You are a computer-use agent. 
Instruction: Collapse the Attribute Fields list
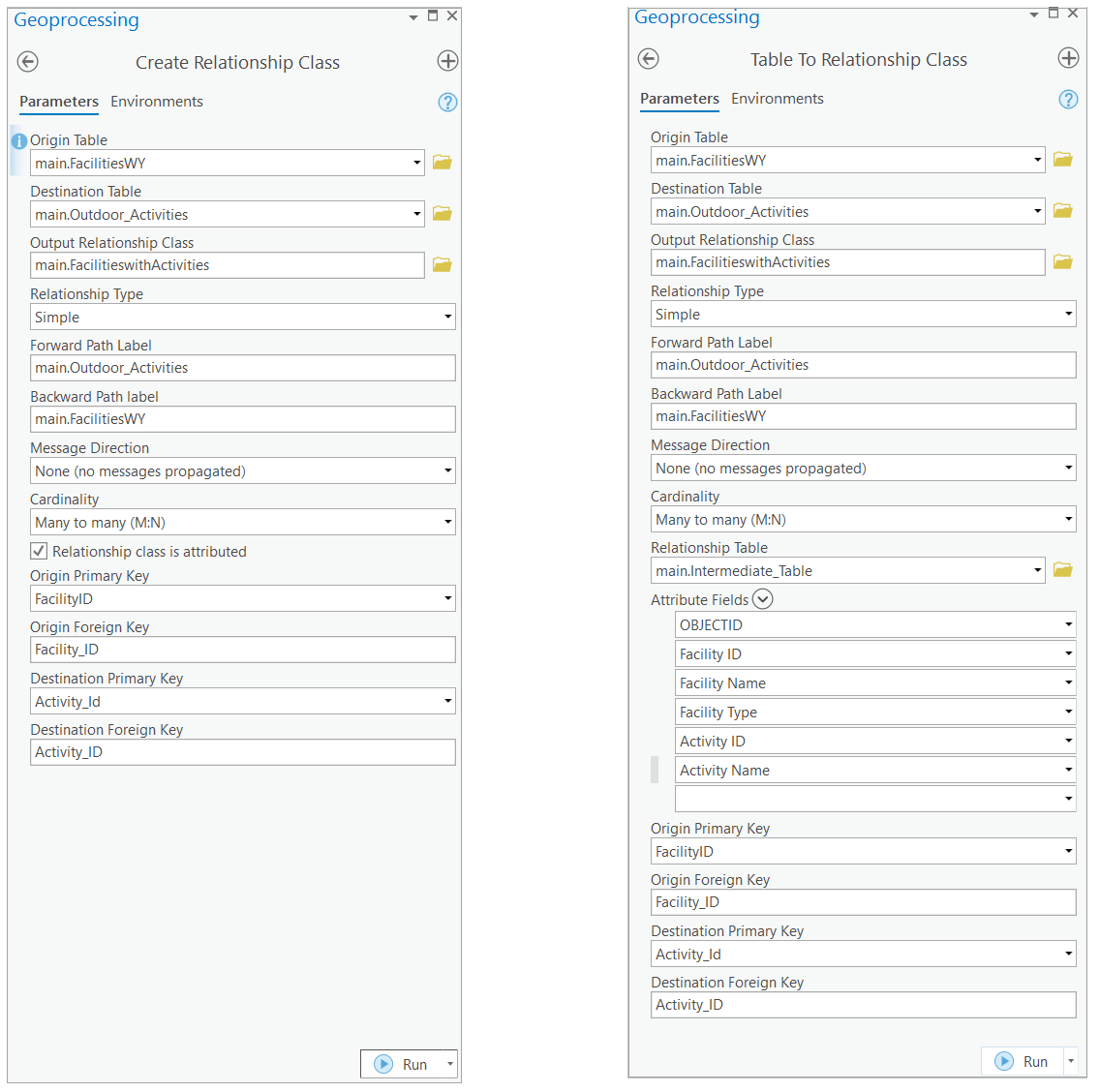pyautogui.click(x=762, y=599)
